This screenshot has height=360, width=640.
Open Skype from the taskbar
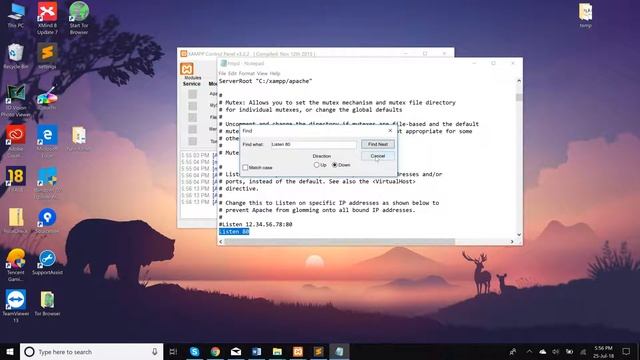[195, 351]
